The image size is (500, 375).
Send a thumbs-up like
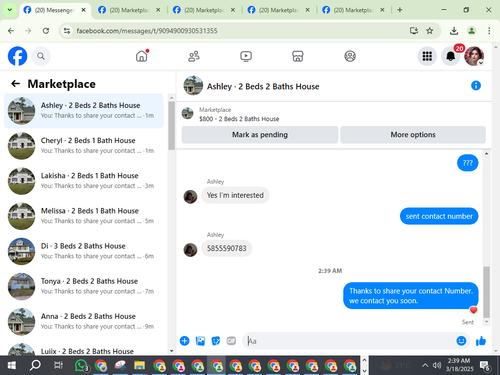pyautogui.click(x=481, y=341)
